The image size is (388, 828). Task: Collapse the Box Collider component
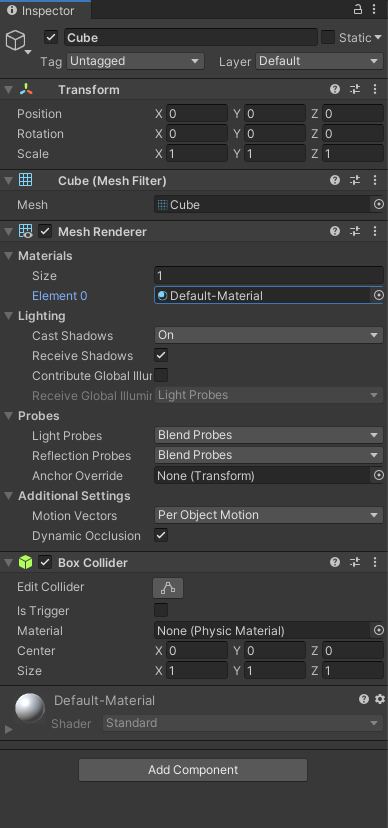click(x=8, y=563)
